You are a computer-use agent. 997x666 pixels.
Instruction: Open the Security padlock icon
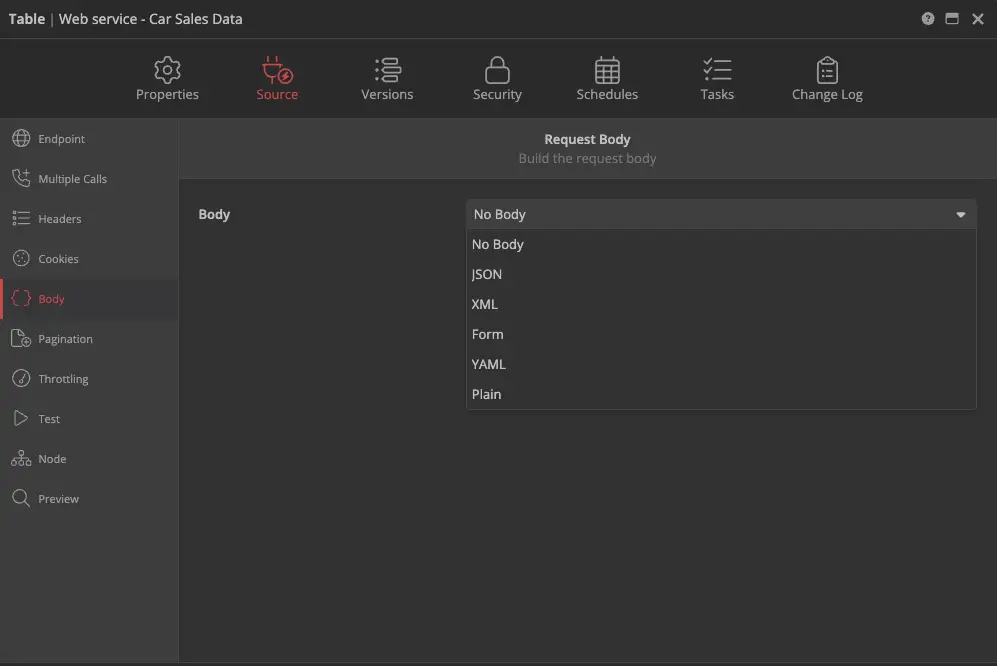pyautogui.click(x=497, y=70)
